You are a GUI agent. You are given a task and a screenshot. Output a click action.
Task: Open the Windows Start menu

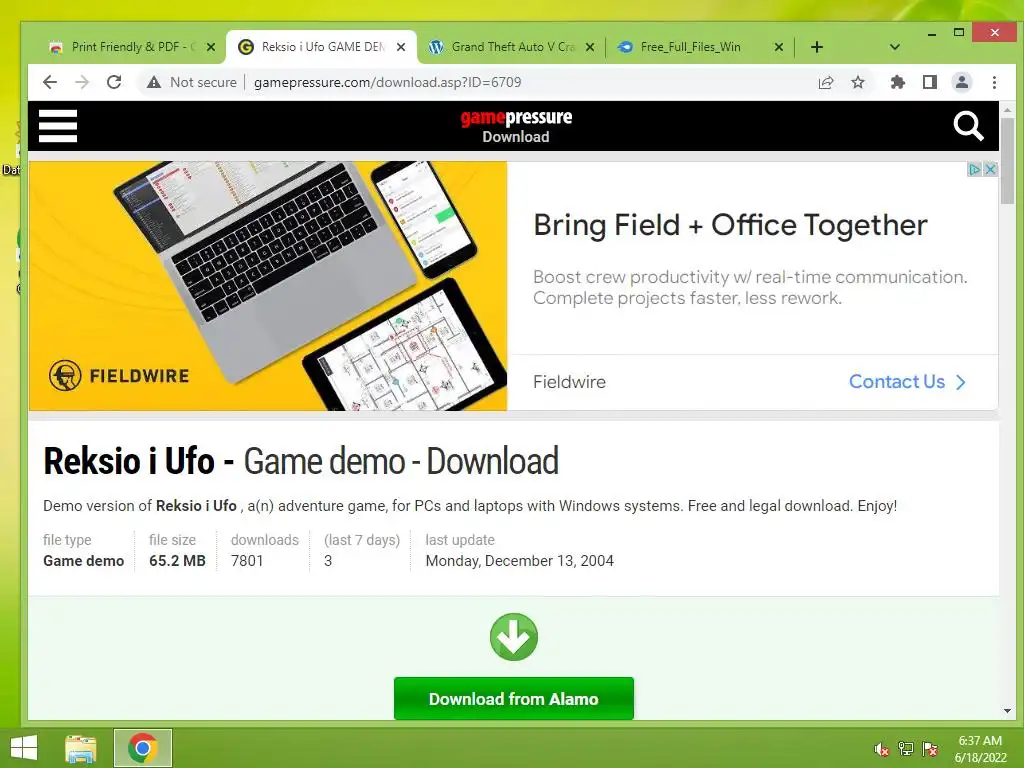tap(24, 748)
